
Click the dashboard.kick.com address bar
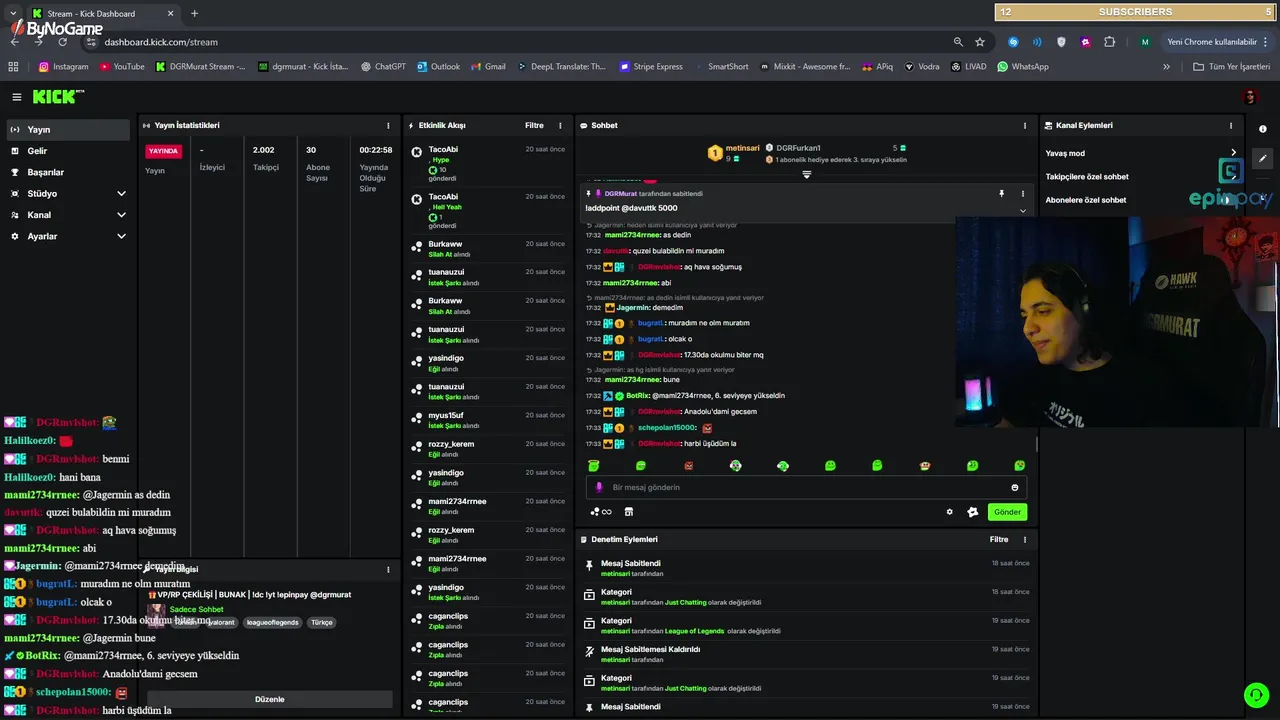click(520, 42)
